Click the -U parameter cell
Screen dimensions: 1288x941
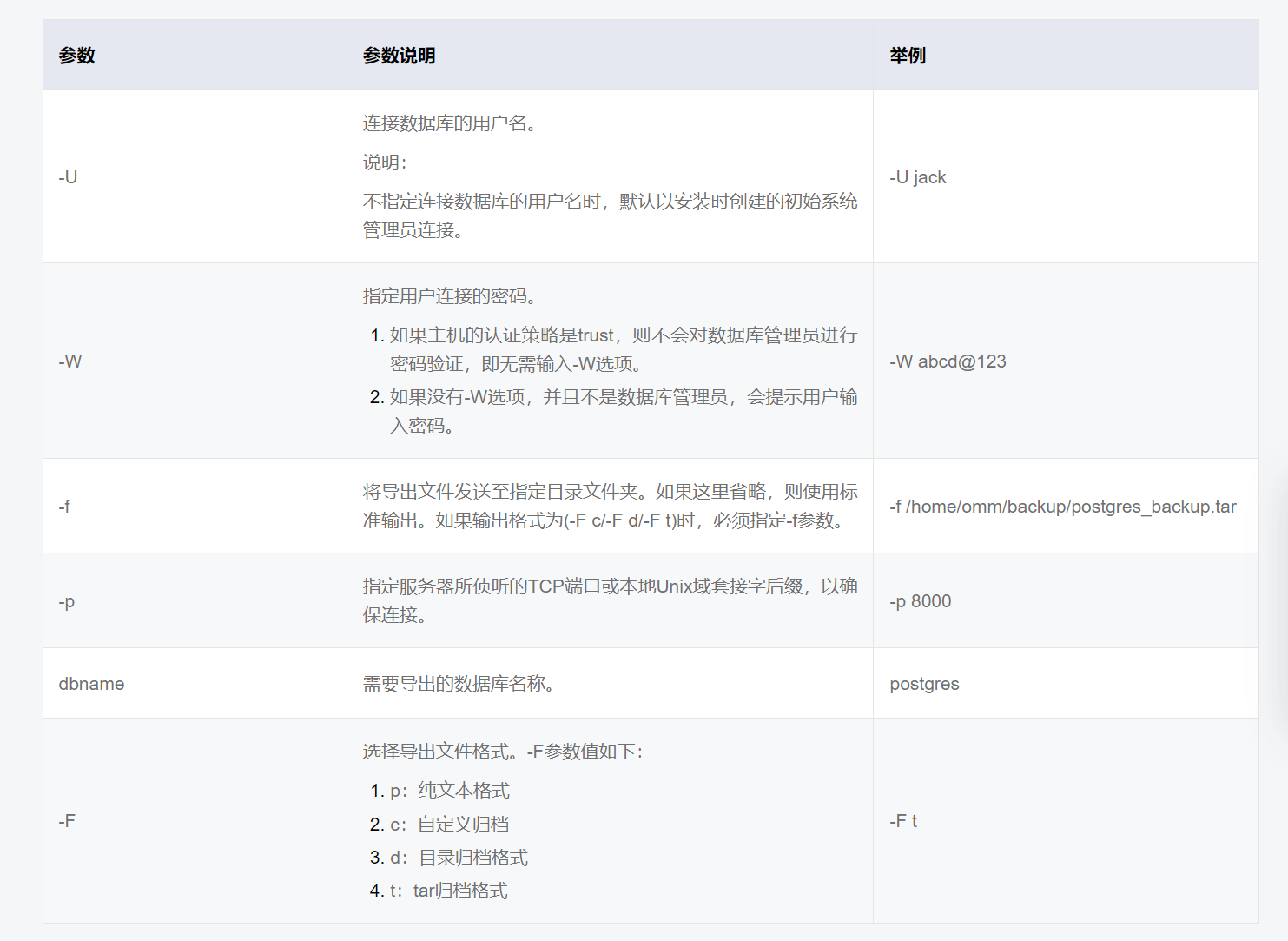click(x=68, y=176)
